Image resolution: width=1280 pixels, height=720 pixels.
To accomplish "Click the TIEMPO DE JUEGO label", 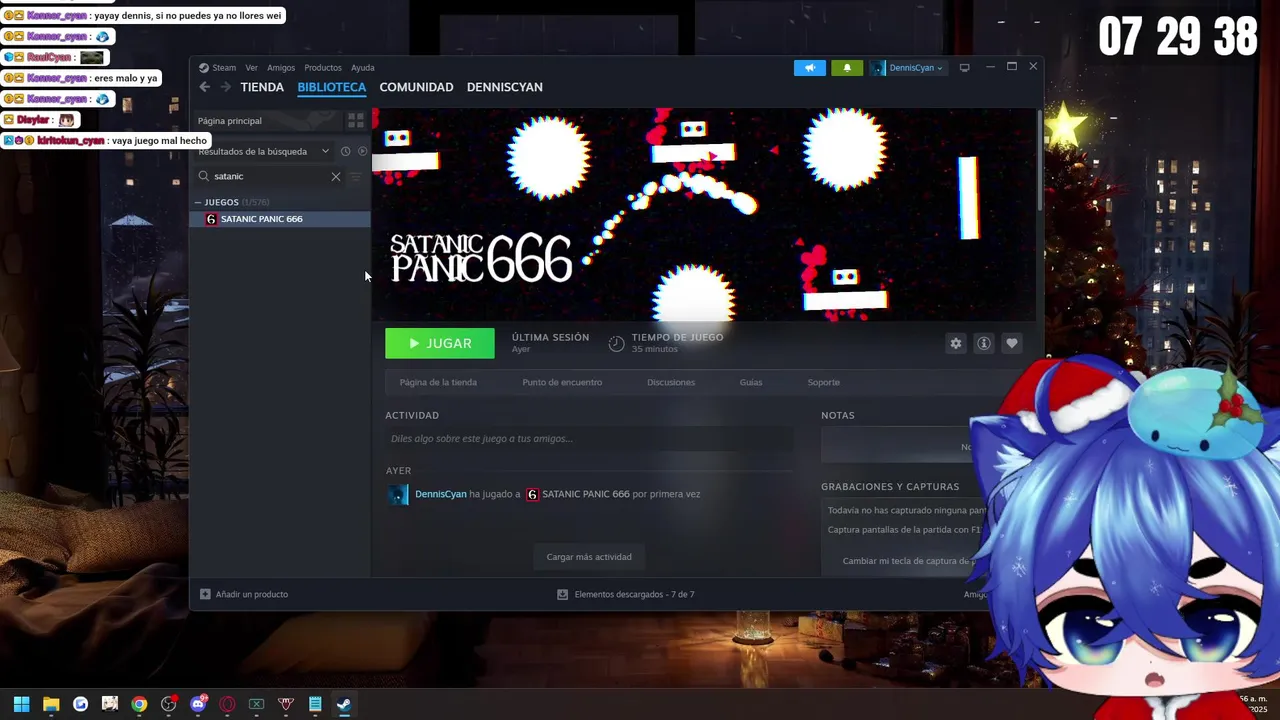I will tap(677, 337).
